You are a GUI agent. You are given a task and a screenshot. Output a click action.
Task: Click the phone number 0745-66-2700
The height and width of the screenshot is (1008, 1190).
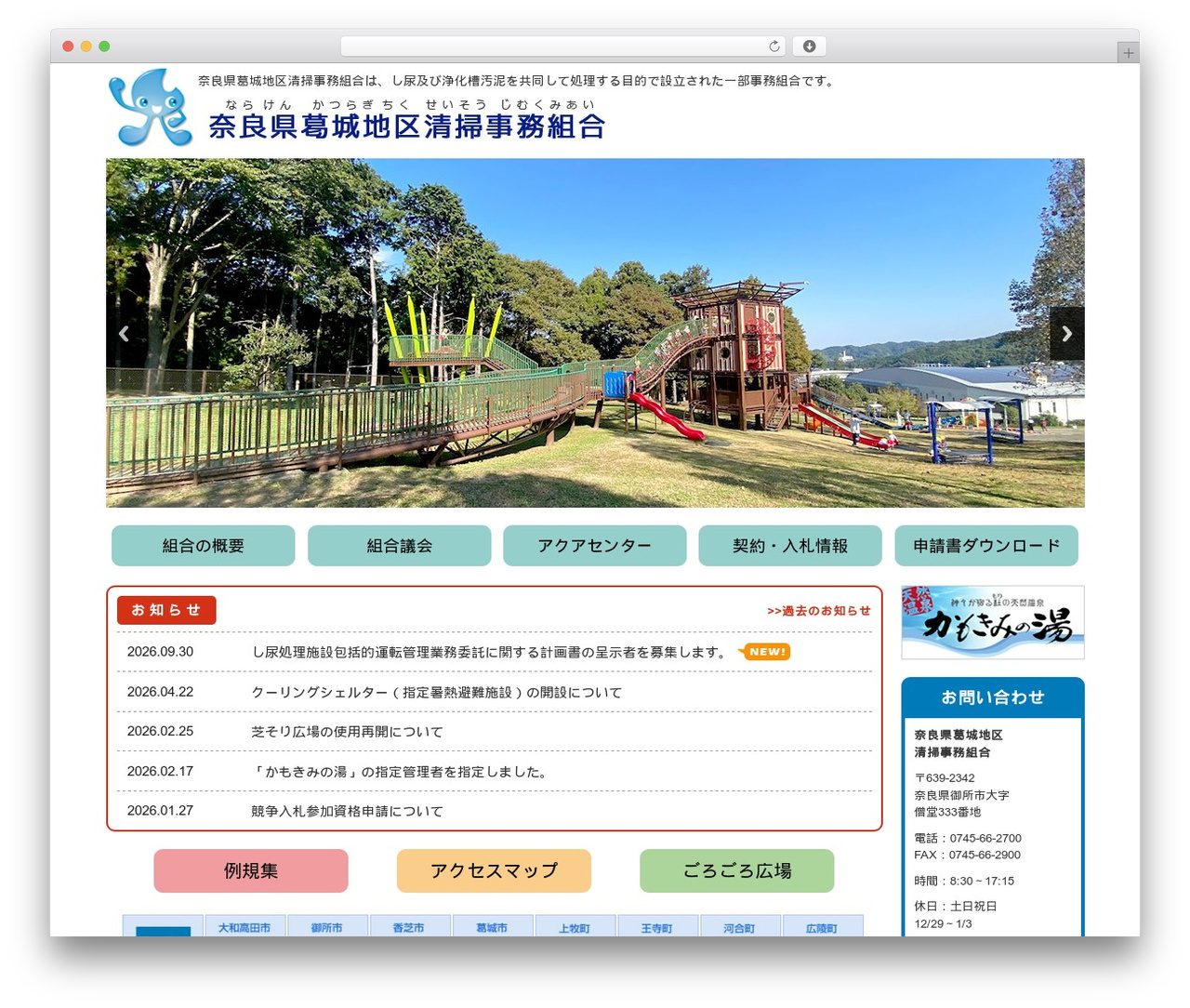[985, 838]
